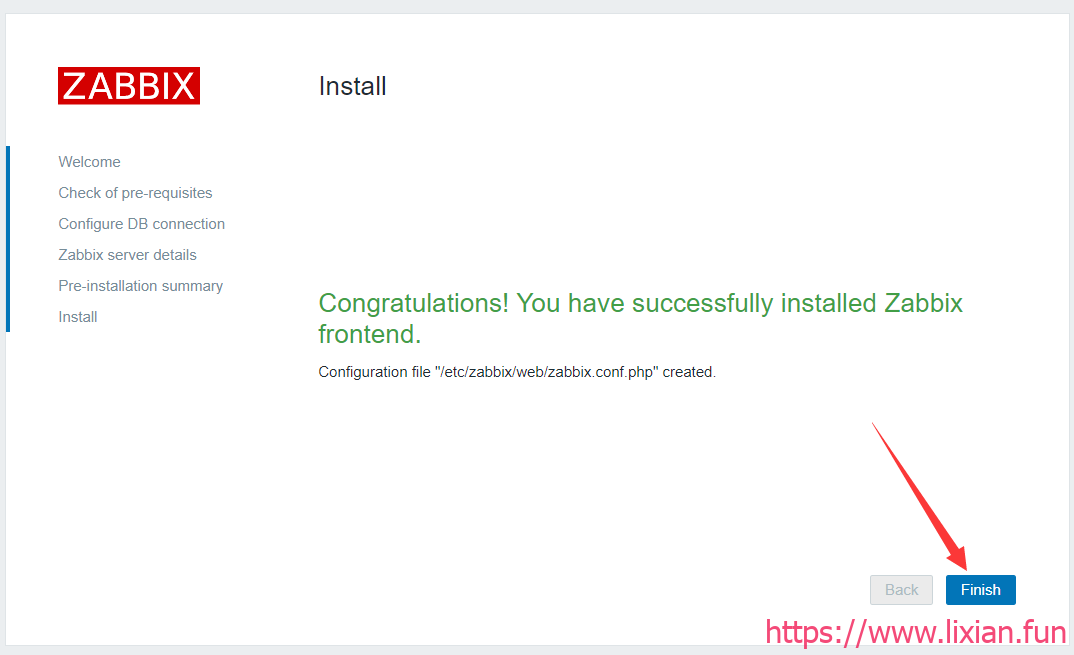
Task: Click the 'Configuration file' words in black text
Action: point(375,372)
